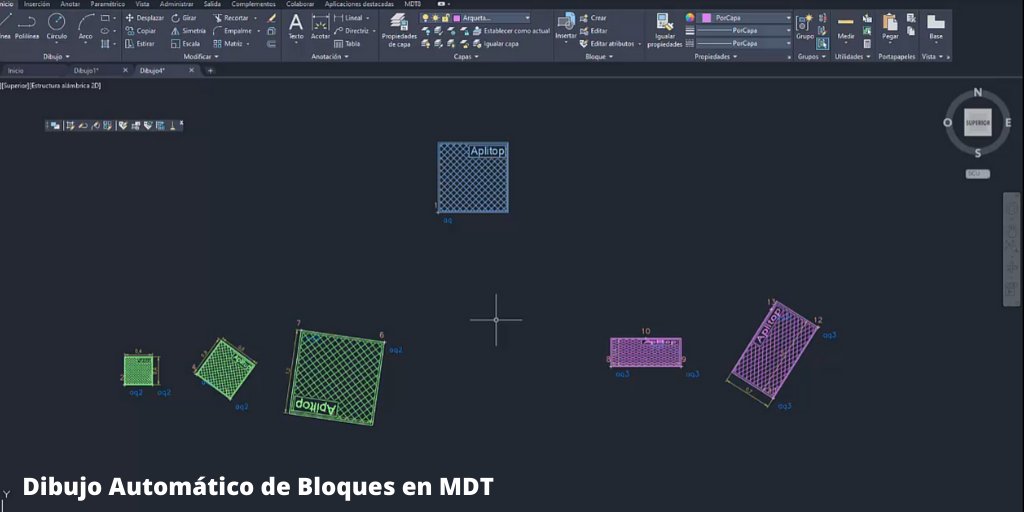
Task: Open the MDT8 ribbon tab
Action: (x=413, y=4)
